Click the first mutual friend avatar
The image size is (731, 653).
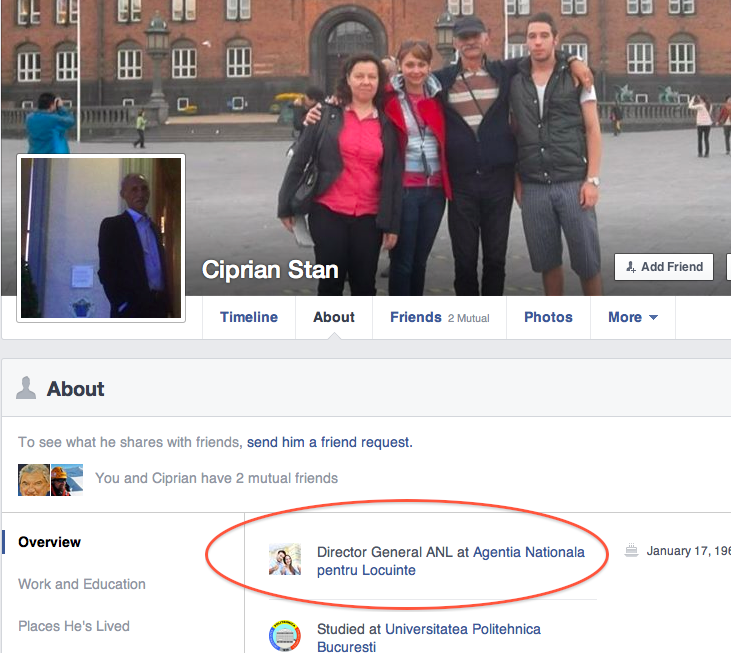33,480
